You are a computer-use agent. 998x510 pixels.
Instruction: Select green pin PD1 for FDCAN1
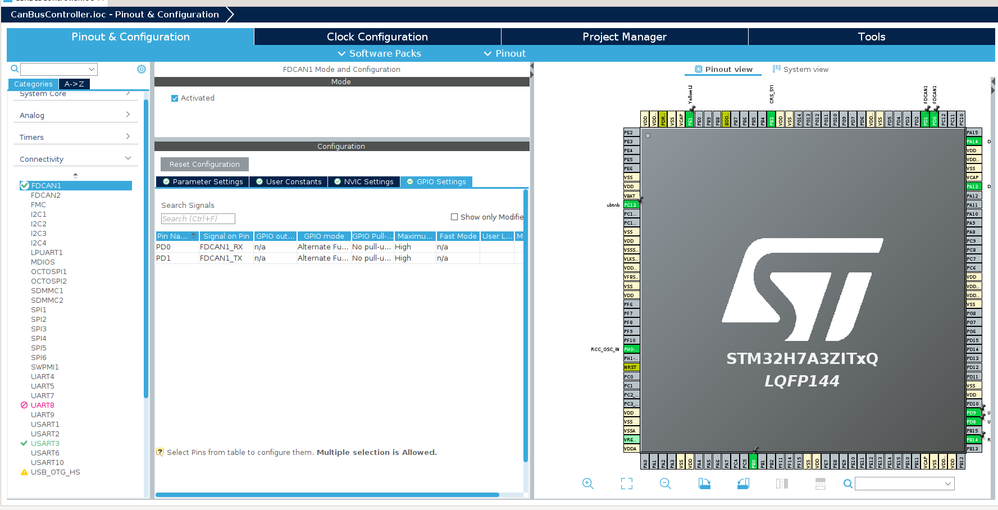pyautogui.click(x=925, y=119)
